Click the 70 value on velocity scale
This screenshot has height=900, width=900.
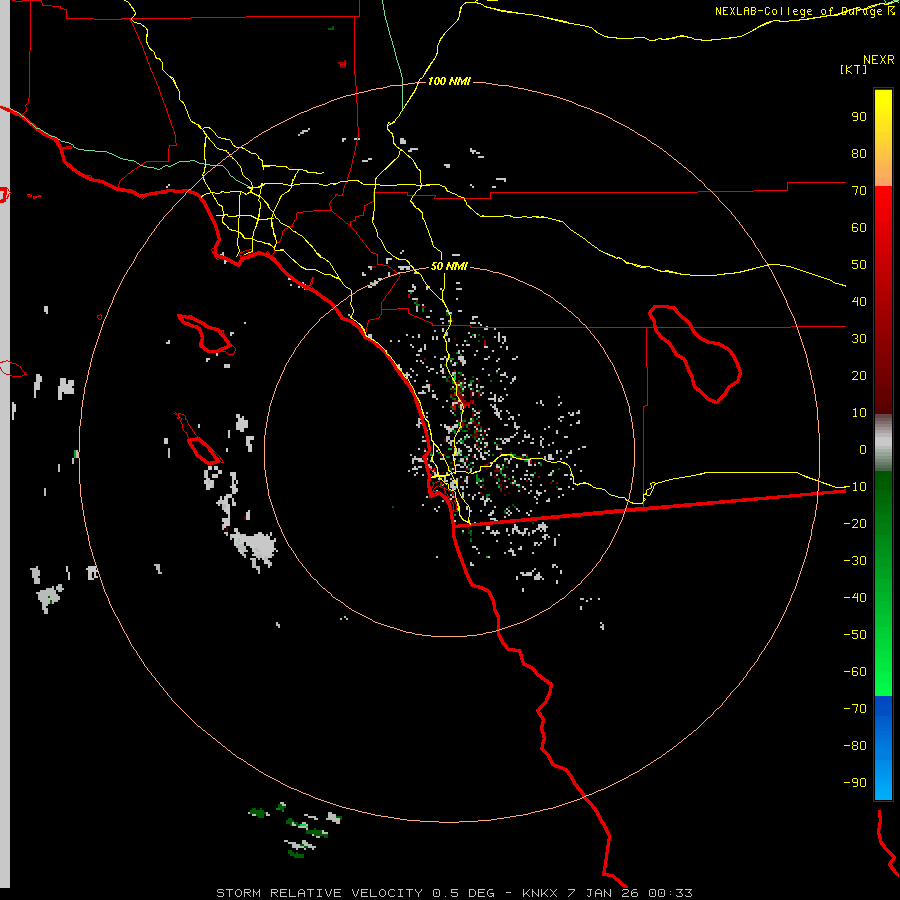pyautogui.click(x=859, y=191)
